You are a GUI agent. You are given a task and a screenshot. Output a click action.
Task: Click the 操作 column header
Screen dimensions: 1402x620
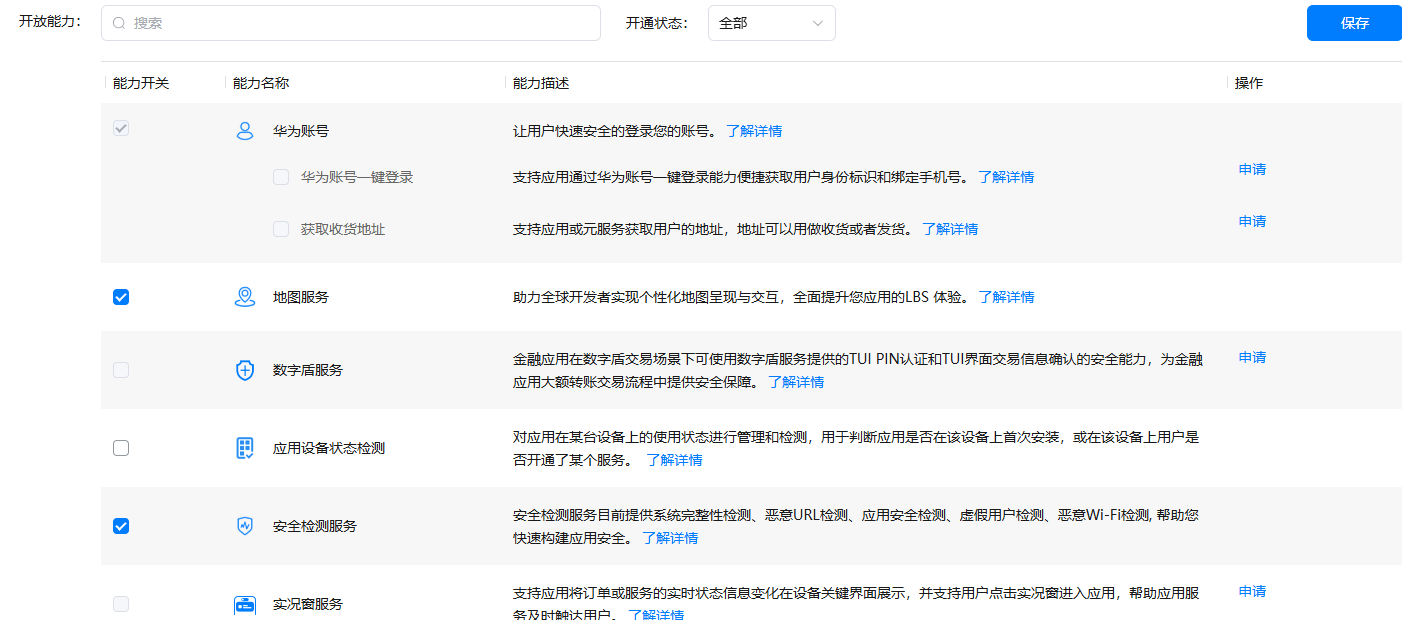point(1249,83)
